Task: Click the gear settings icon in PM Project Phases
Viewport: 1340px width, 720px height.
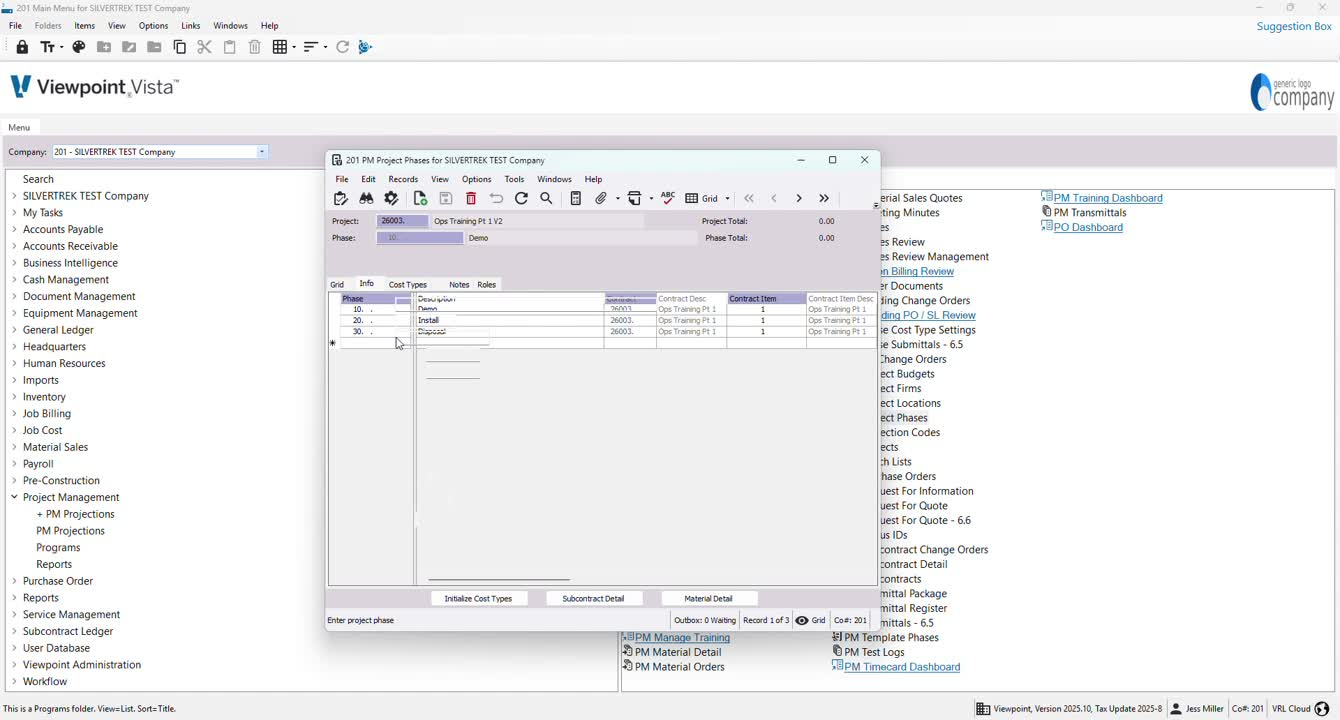Action: [x=391, y=199]
